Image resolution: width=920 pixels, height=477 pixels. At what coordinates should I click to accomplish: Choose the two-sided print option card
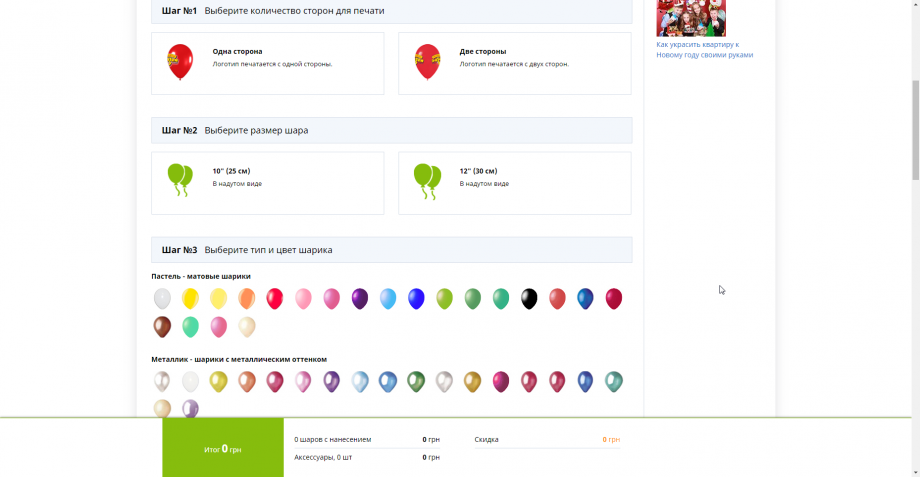[x=514, y=64]
